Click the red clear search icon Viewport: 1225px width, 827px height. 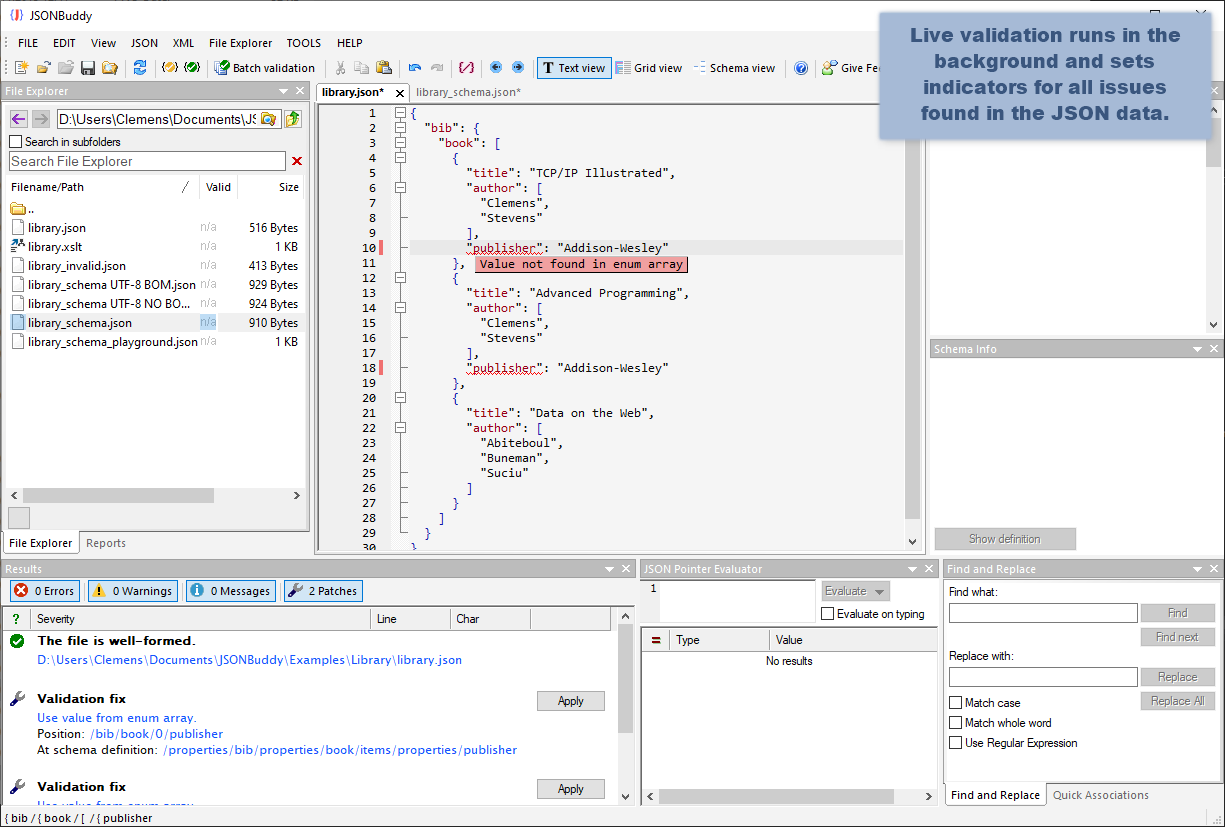coord(296,161)
